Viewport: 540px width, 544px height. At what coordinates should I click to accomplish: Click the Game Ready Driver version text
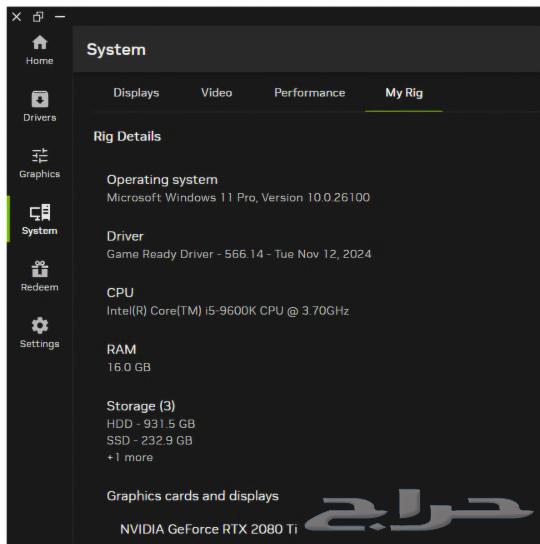coord(239,254)
